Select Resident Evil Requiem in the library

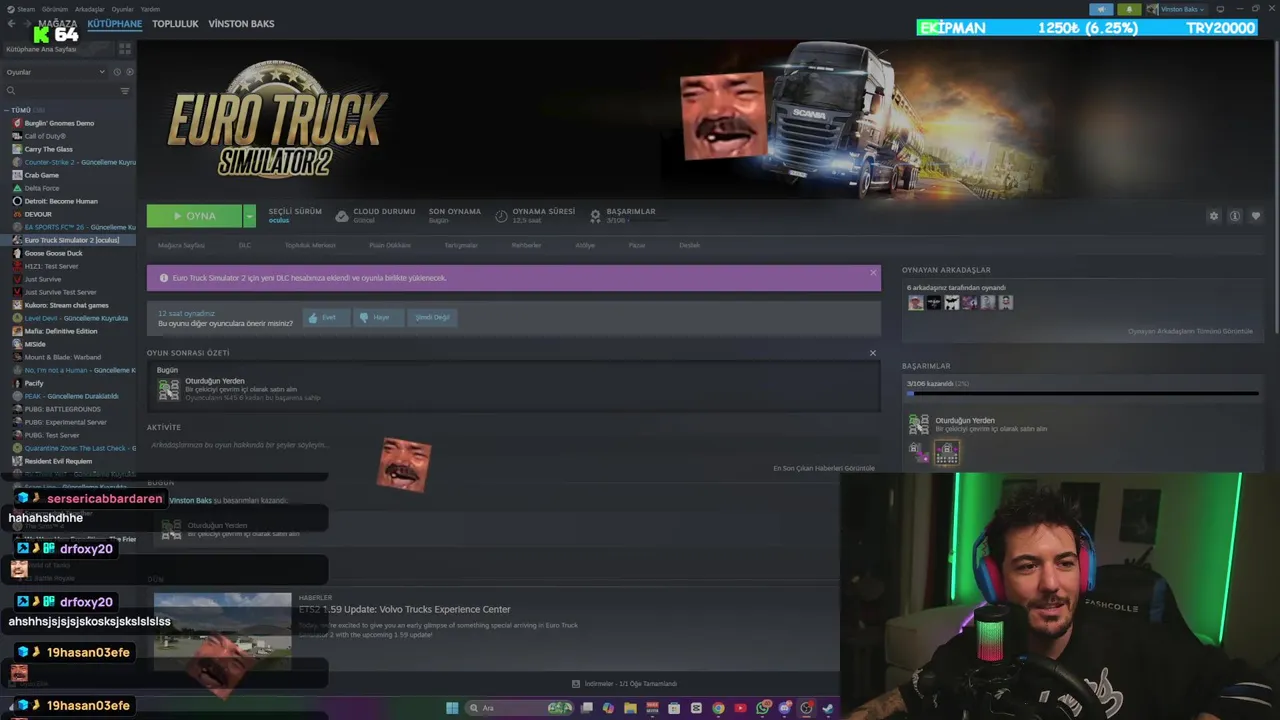(x=58, y=461)
